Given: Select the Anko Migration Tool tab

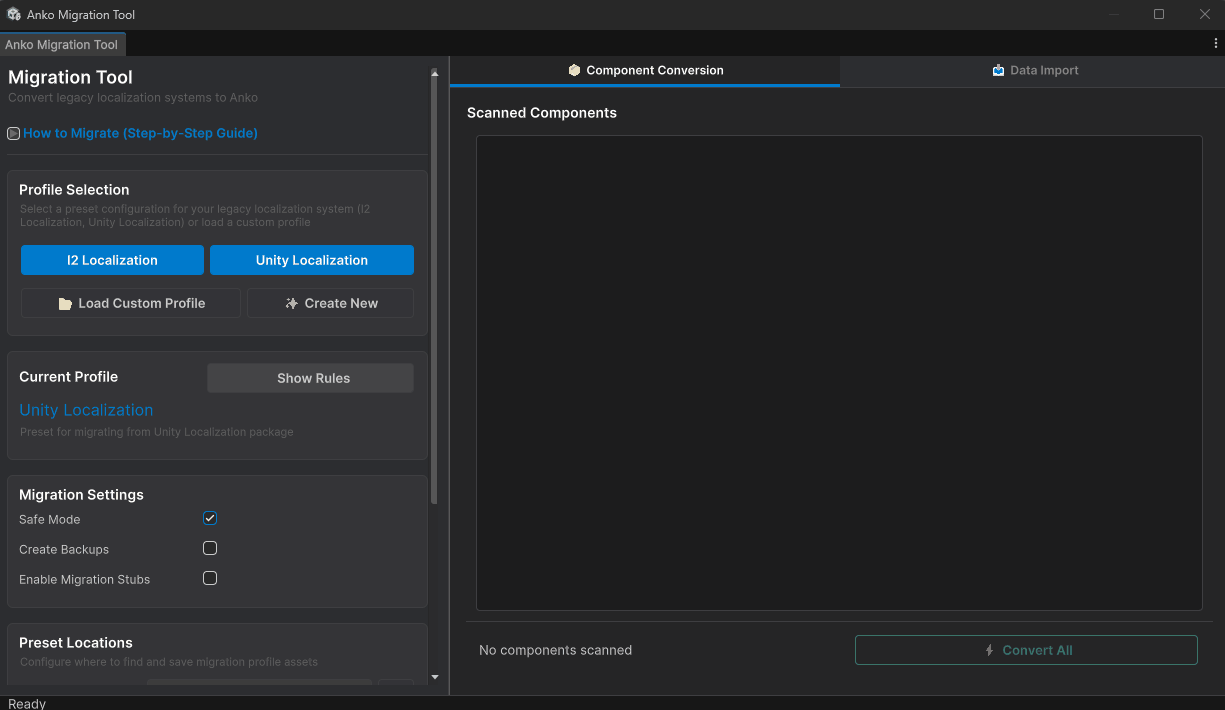Looking at the screenshot, I should click(x=63, y=44).
